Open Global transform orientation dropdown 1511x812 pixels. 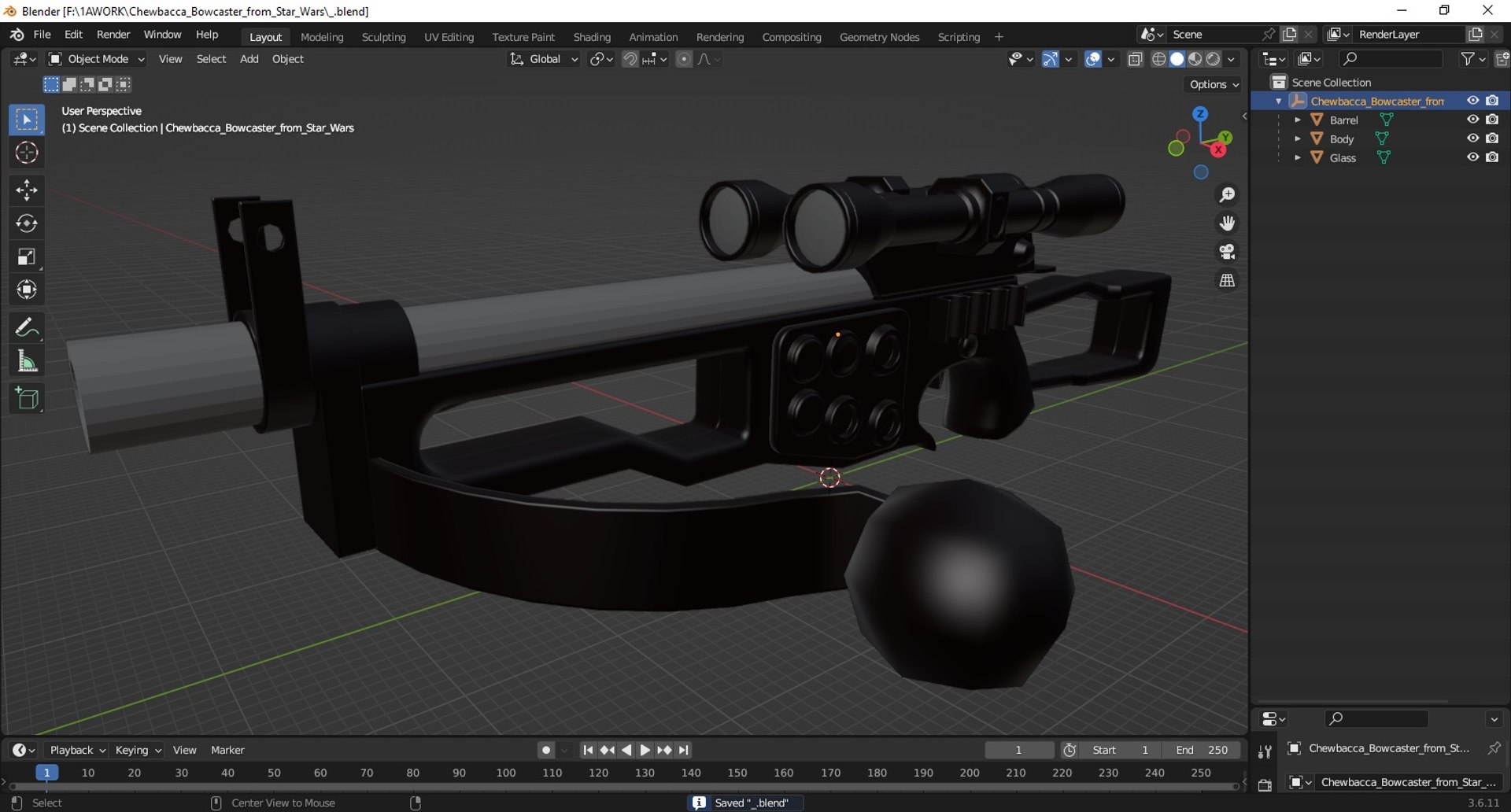coord(544,59)
